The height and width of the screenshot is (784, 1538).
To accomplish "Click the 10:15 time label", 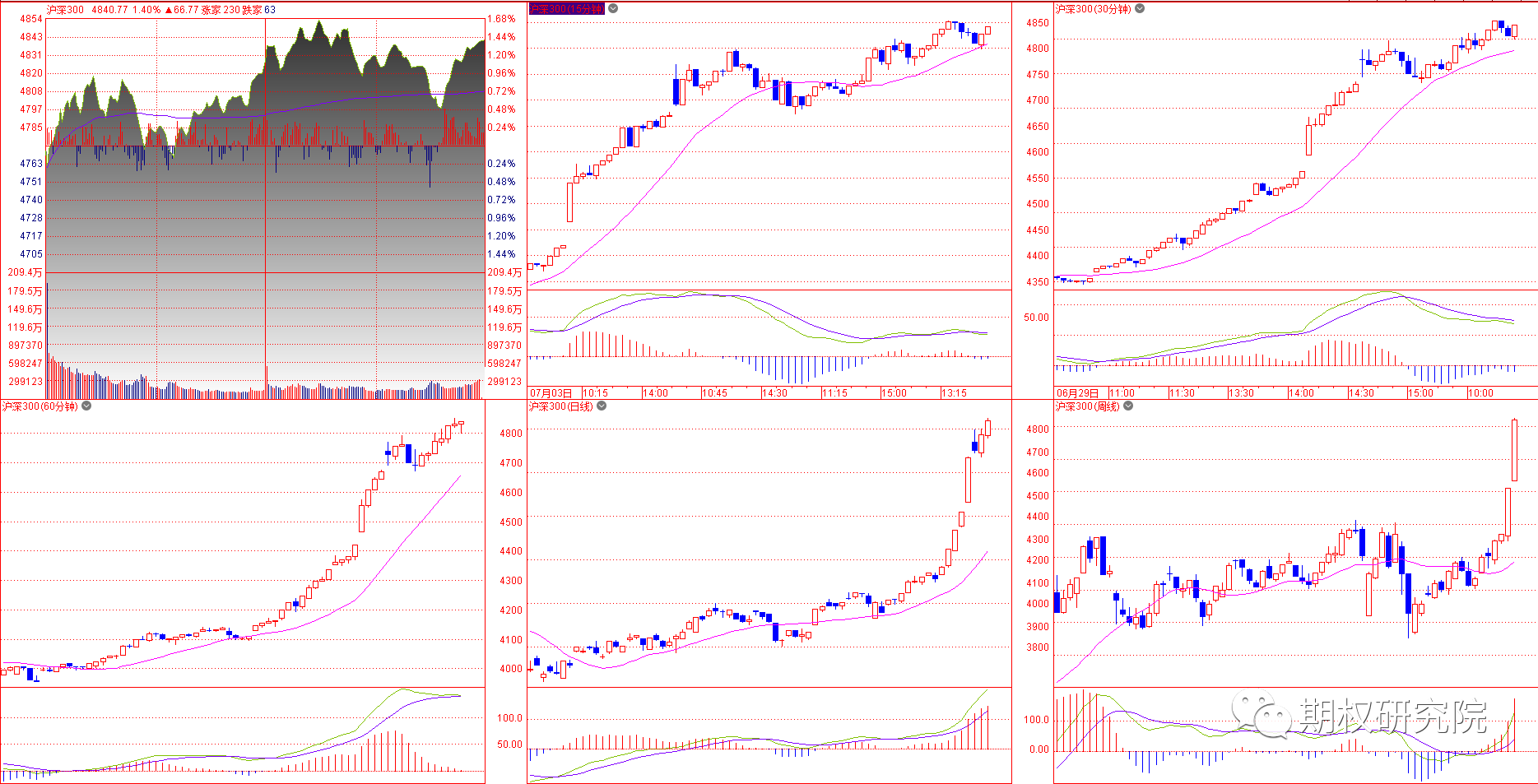I will (x=595, y=393).
